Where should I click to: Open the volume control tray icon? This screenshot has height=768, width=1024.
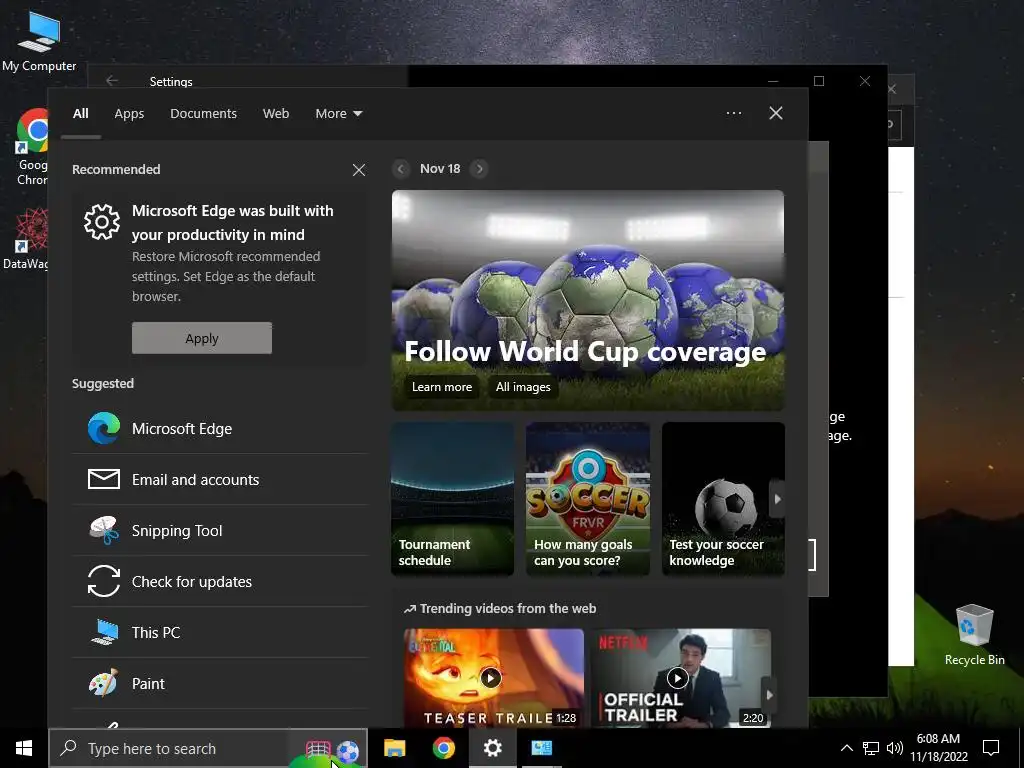coord(895,748)
